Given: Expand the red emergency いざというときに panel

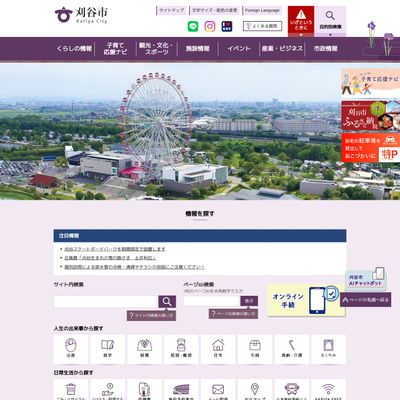Looking at the screenshot, I should [301, 21].
